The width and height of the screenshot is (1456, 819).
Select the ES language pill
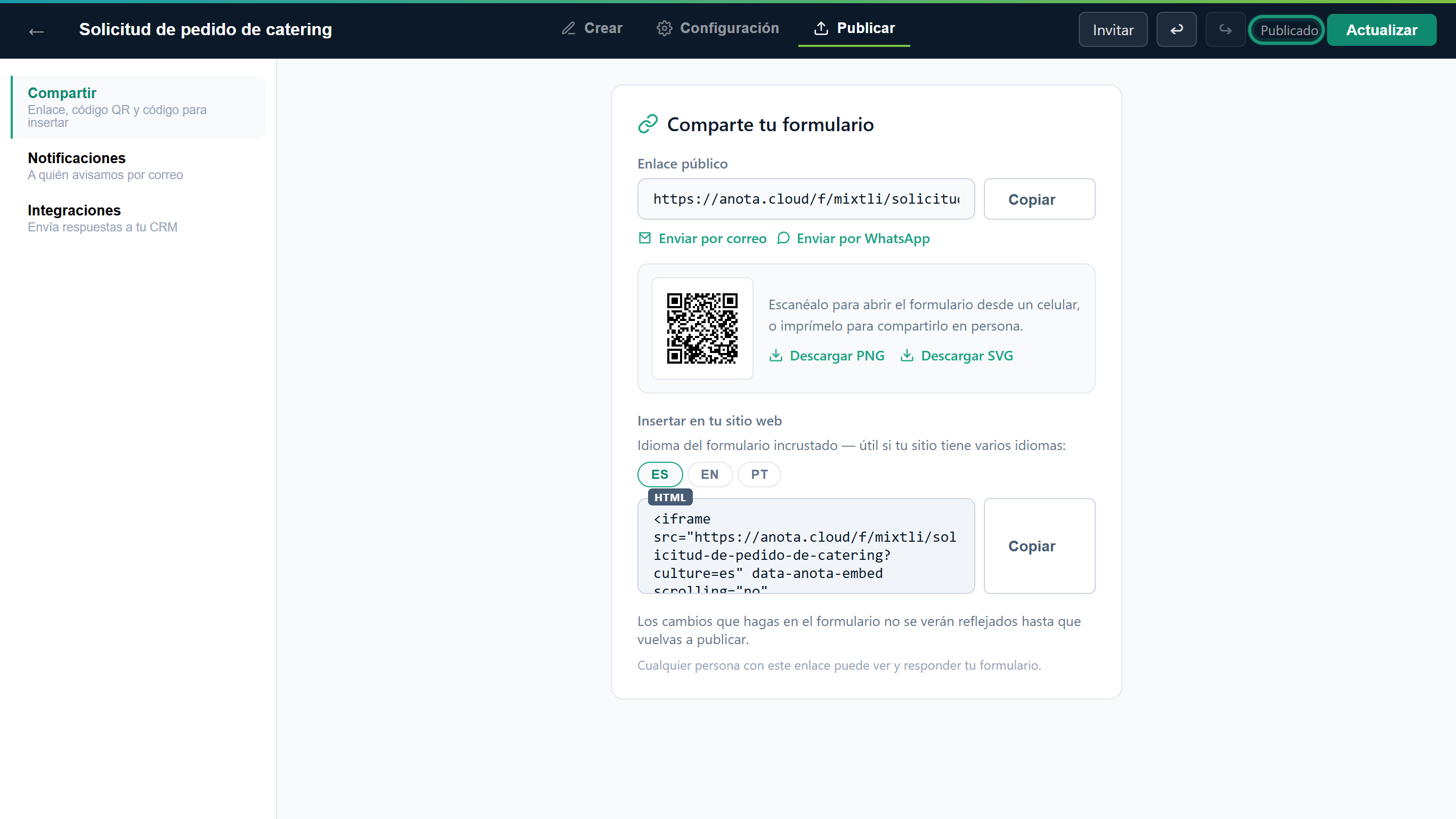660,474
